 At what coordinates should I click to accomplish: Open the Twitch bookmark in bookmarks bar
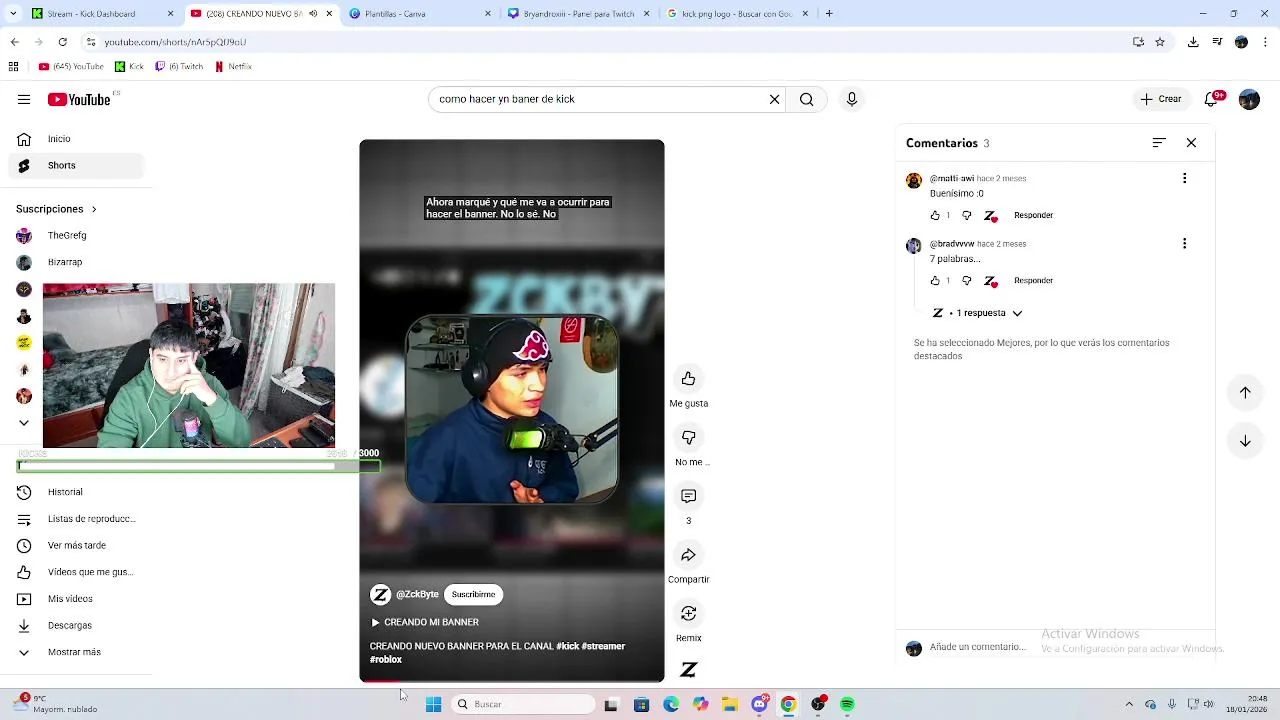pos(179,67)
